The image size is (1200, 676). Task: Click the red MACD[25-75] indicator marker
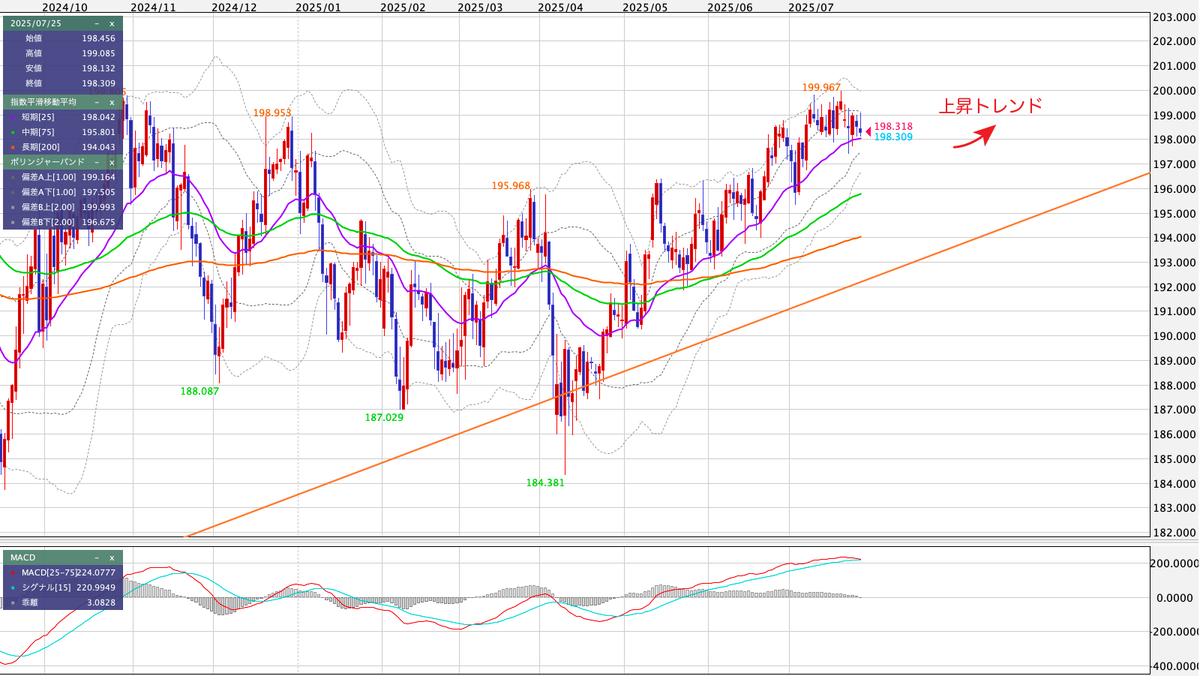click(13, 573)
